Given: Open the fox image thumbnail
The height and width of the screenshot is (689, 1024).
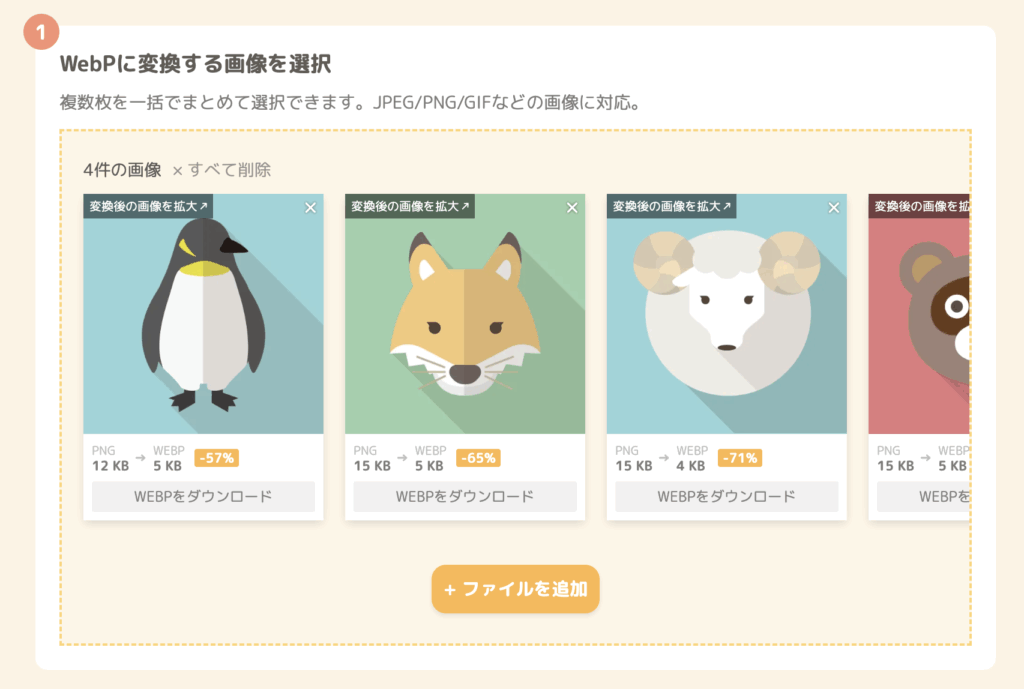Looking at the screenshot, I should (465, 313).
